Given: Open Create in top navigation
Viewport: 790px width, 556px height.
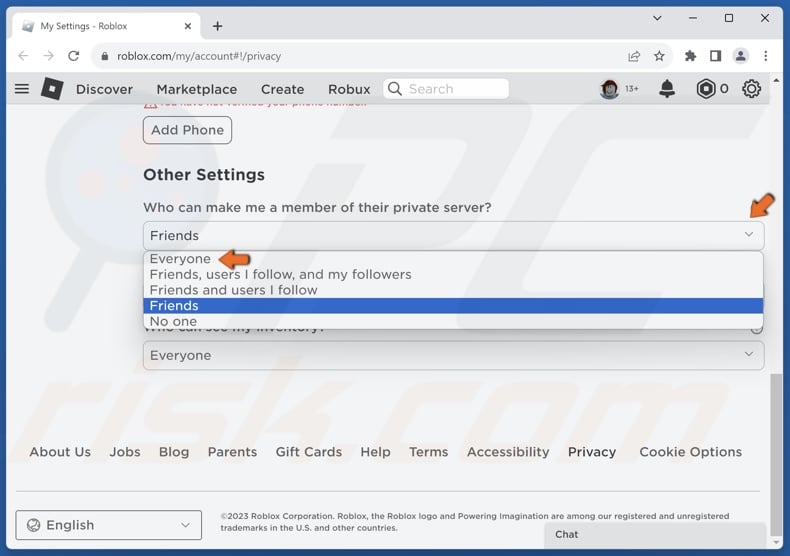Looking at the screenshot, I should (x=282, y=89).
